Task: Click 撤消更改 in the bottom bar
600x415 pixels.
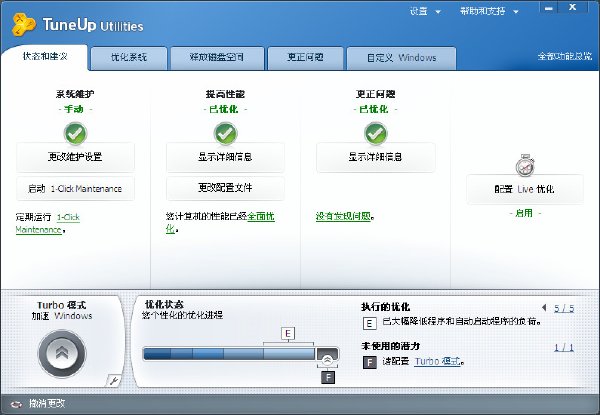Action: [47, 404]
